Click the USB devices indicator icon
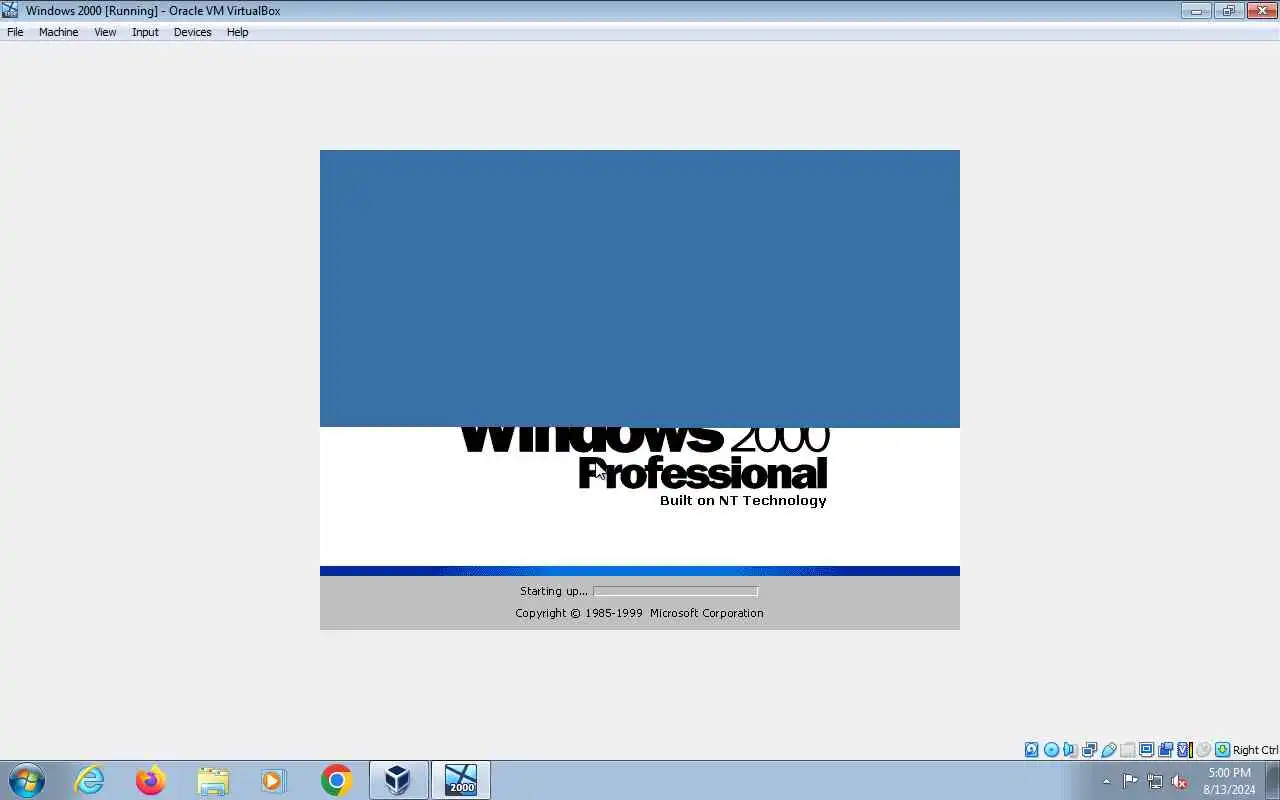Image resolution: width=1280 pixels, height=800 pixels. 1108,750
